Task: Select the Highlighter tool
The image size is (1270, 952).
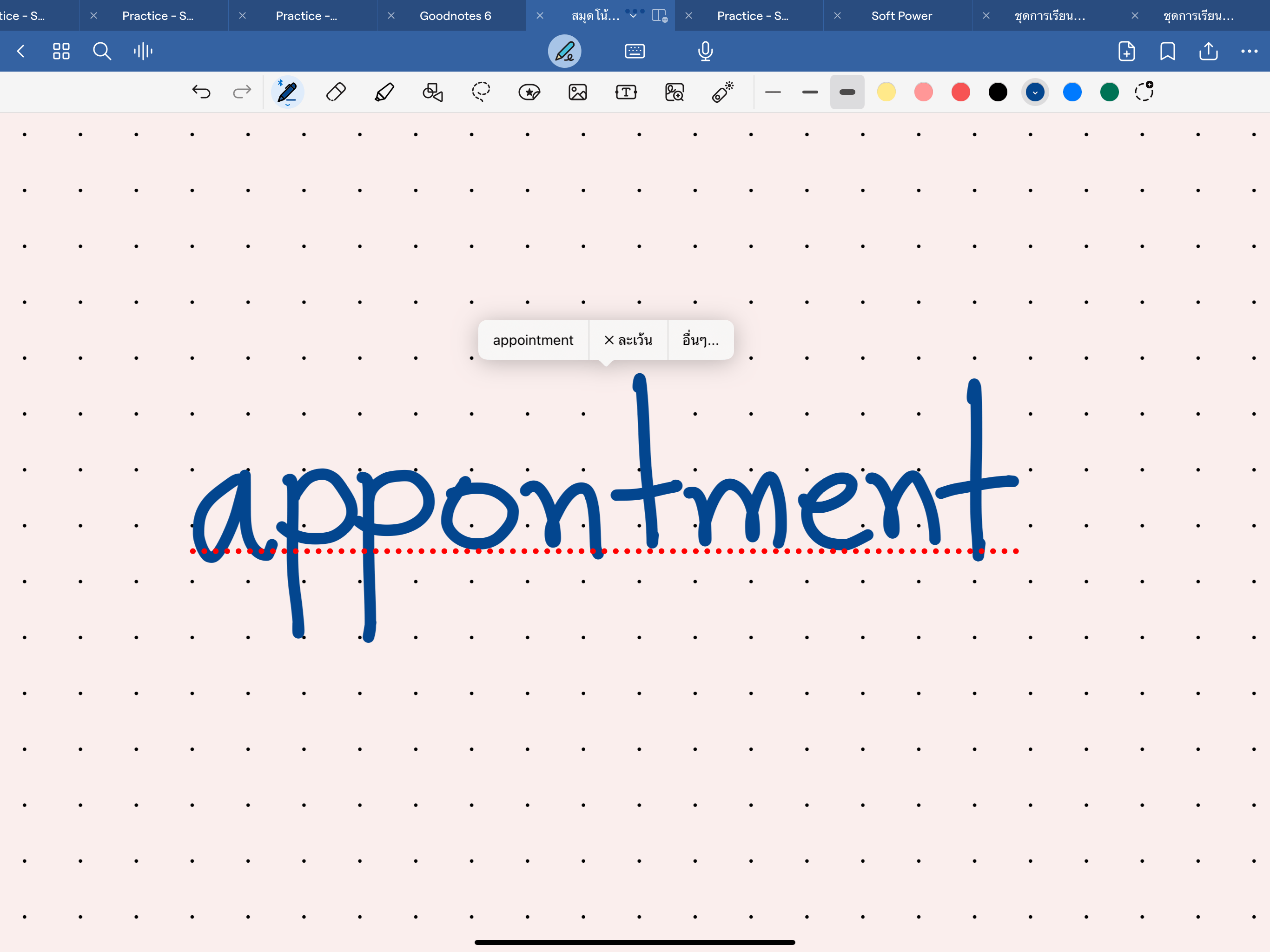Action: pos(384,92)
